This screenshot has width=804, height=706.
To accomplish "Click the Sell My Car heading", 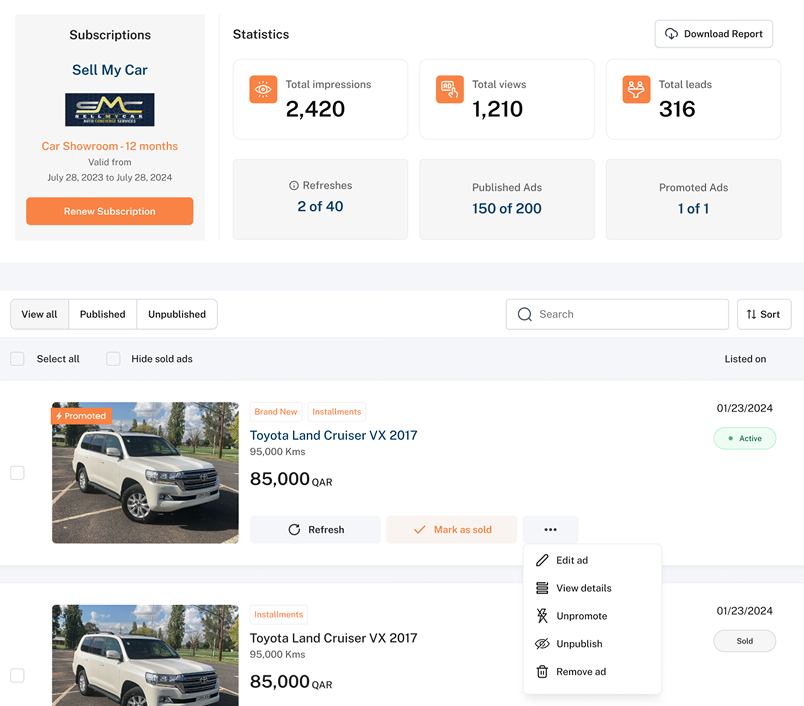I will [110, 70].
